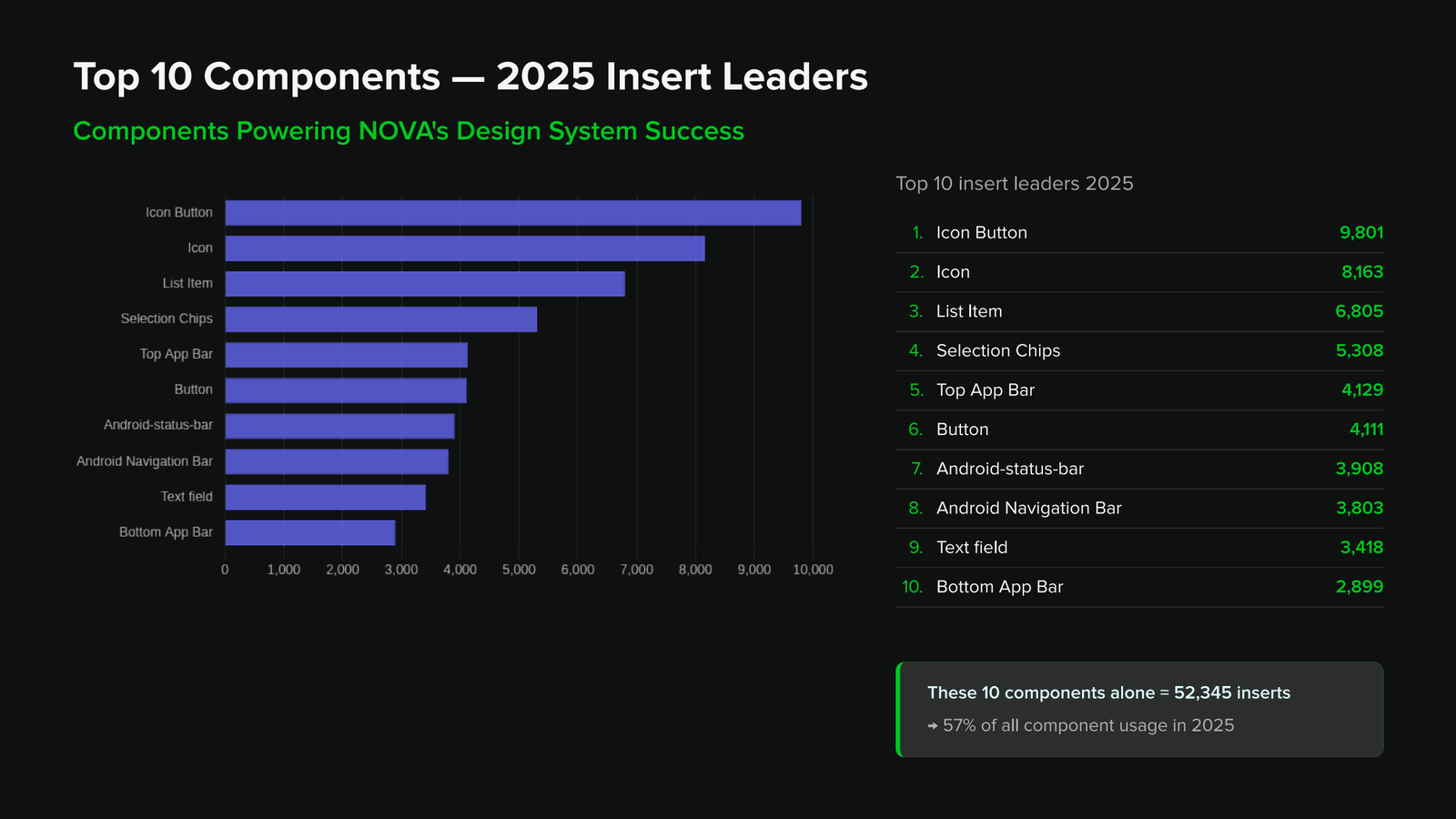Click the 52,345 inserts summary callout
Screen dimensions: 1456x819
pos(1139,710)
